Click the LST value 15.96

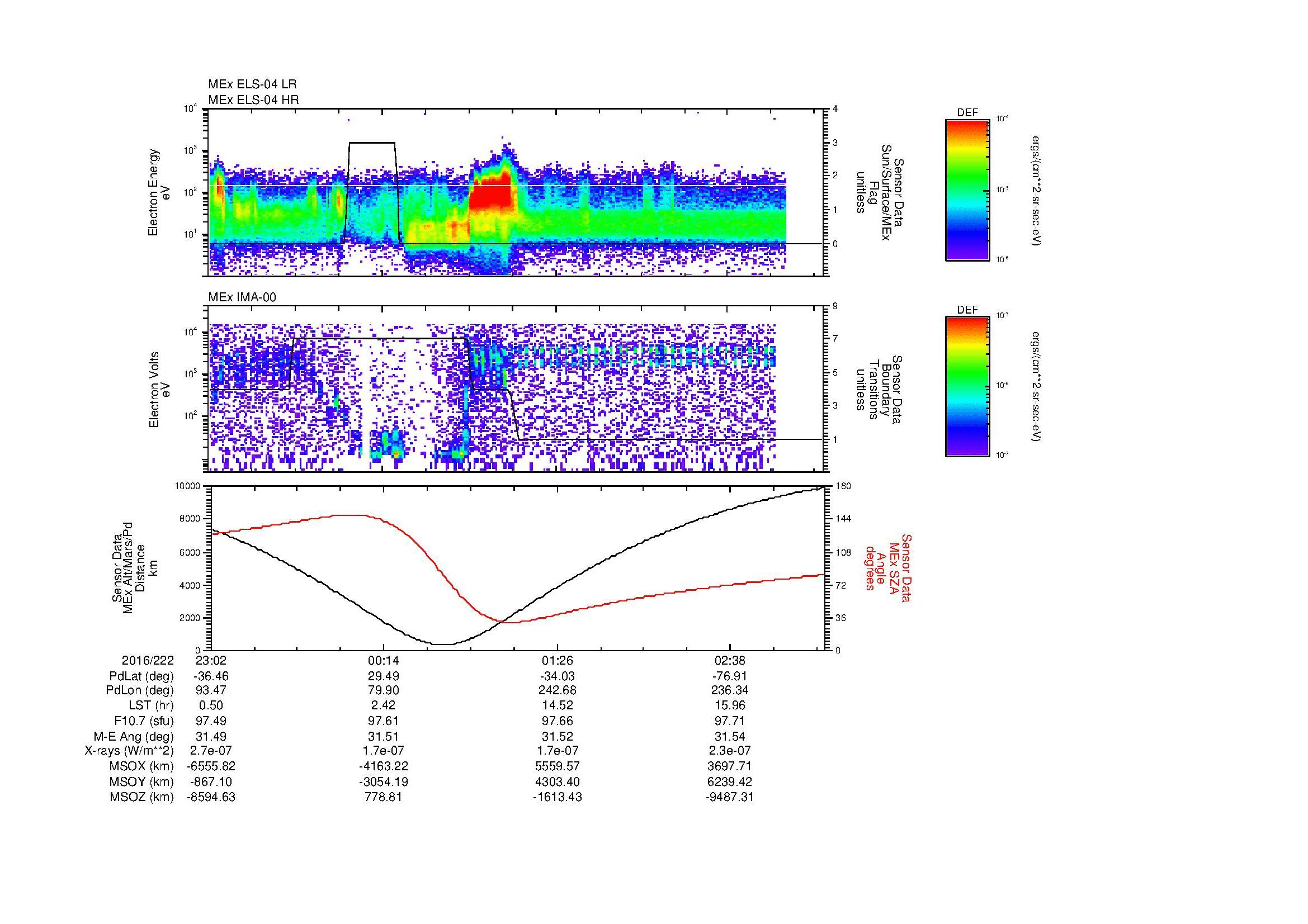pyautogui.click(x=730, y=706)
